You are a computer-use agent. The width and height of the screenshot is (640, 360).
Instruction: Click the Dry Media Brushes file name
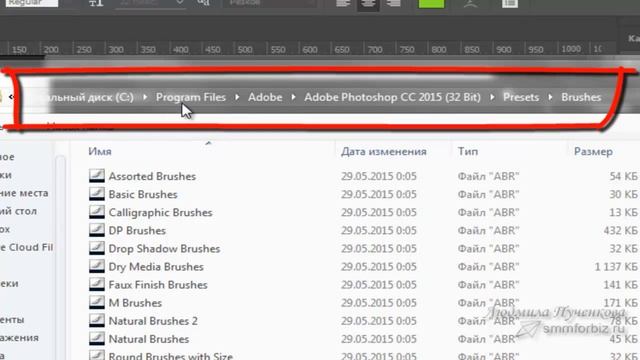156,267
